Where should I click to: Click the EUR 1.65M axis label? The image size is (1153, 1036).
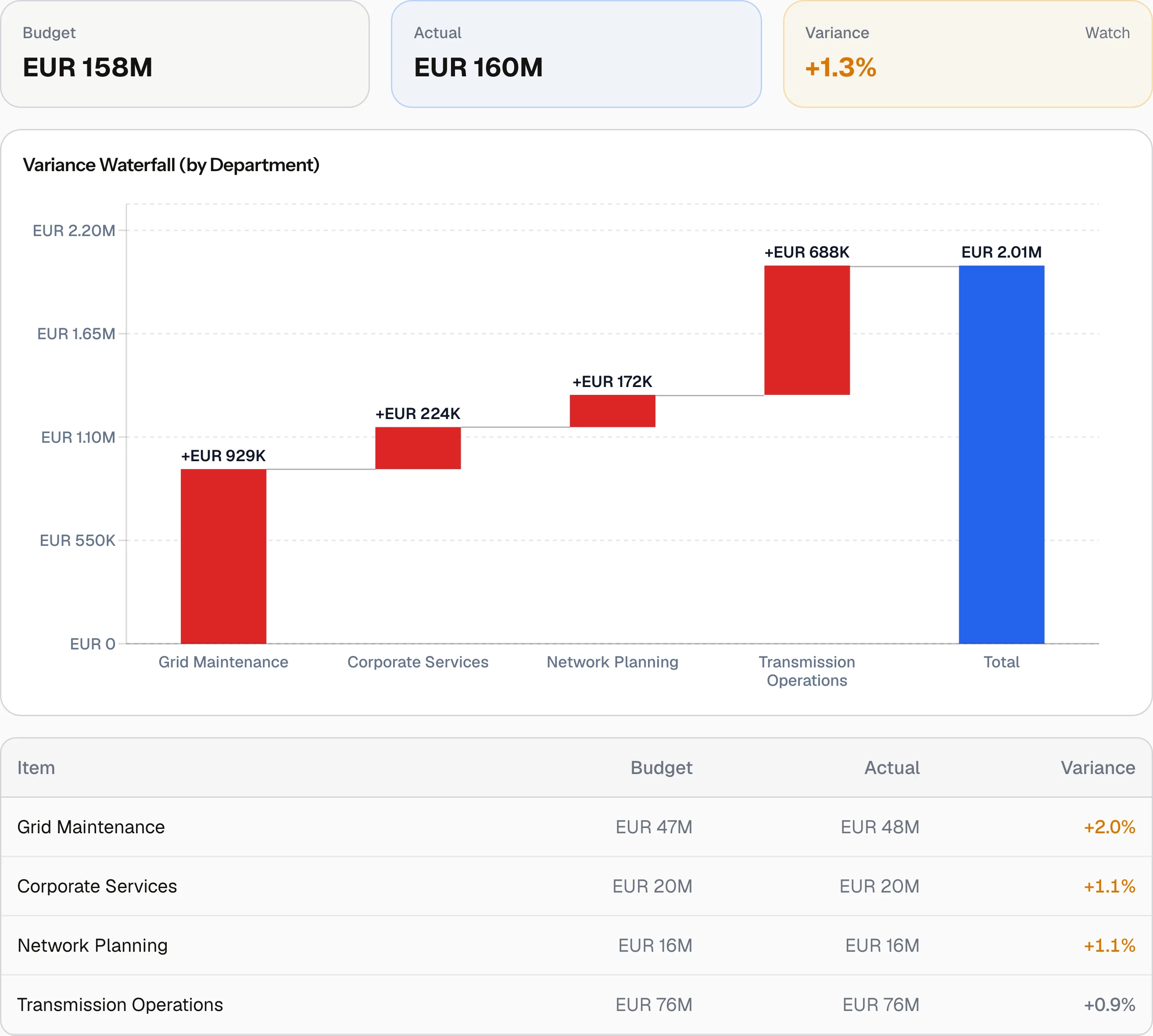coord(76,333)
